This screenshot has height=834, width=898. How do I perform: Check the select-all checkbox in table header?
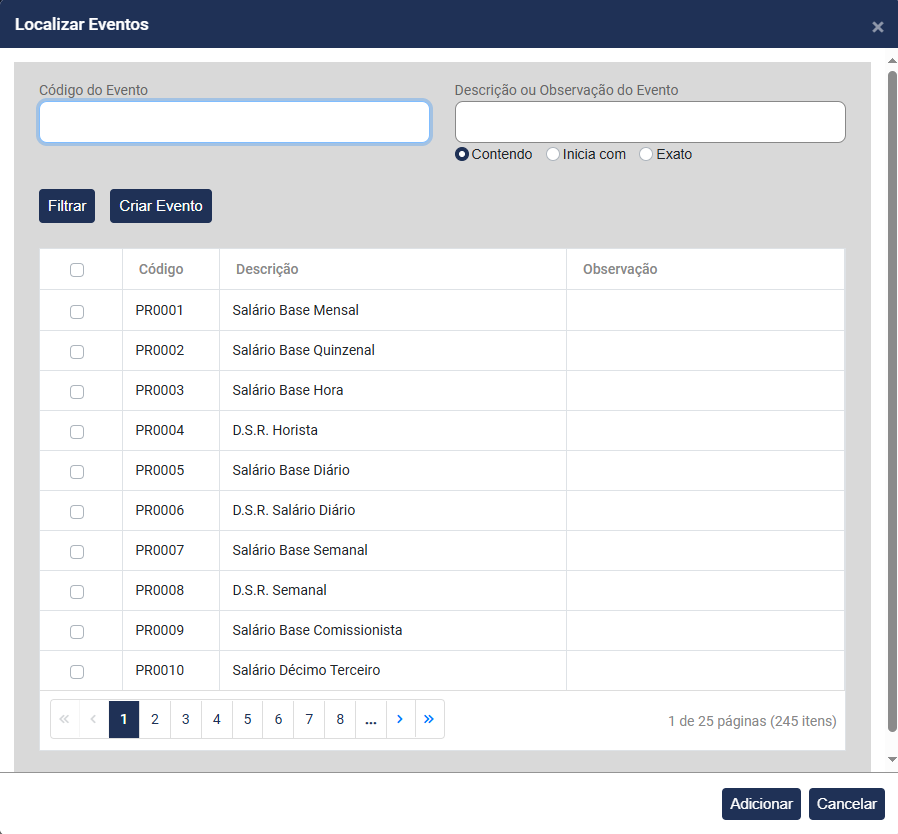77,270
